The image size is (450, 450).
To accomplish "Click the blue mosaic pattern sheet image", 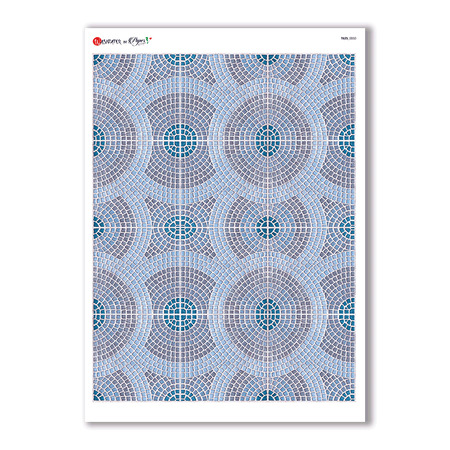I will click(224, 227).
